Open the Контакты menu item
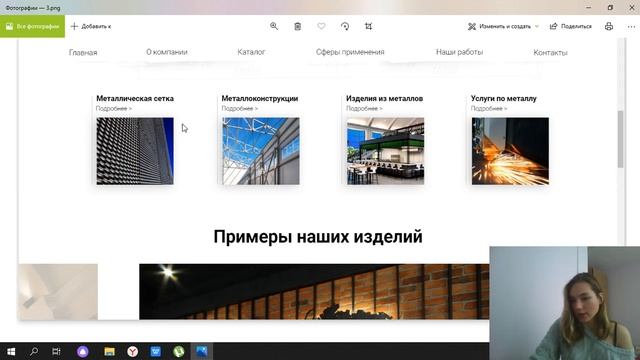This screenshot has height=360, width=640. pyautogui.click(x=550, y=52)
